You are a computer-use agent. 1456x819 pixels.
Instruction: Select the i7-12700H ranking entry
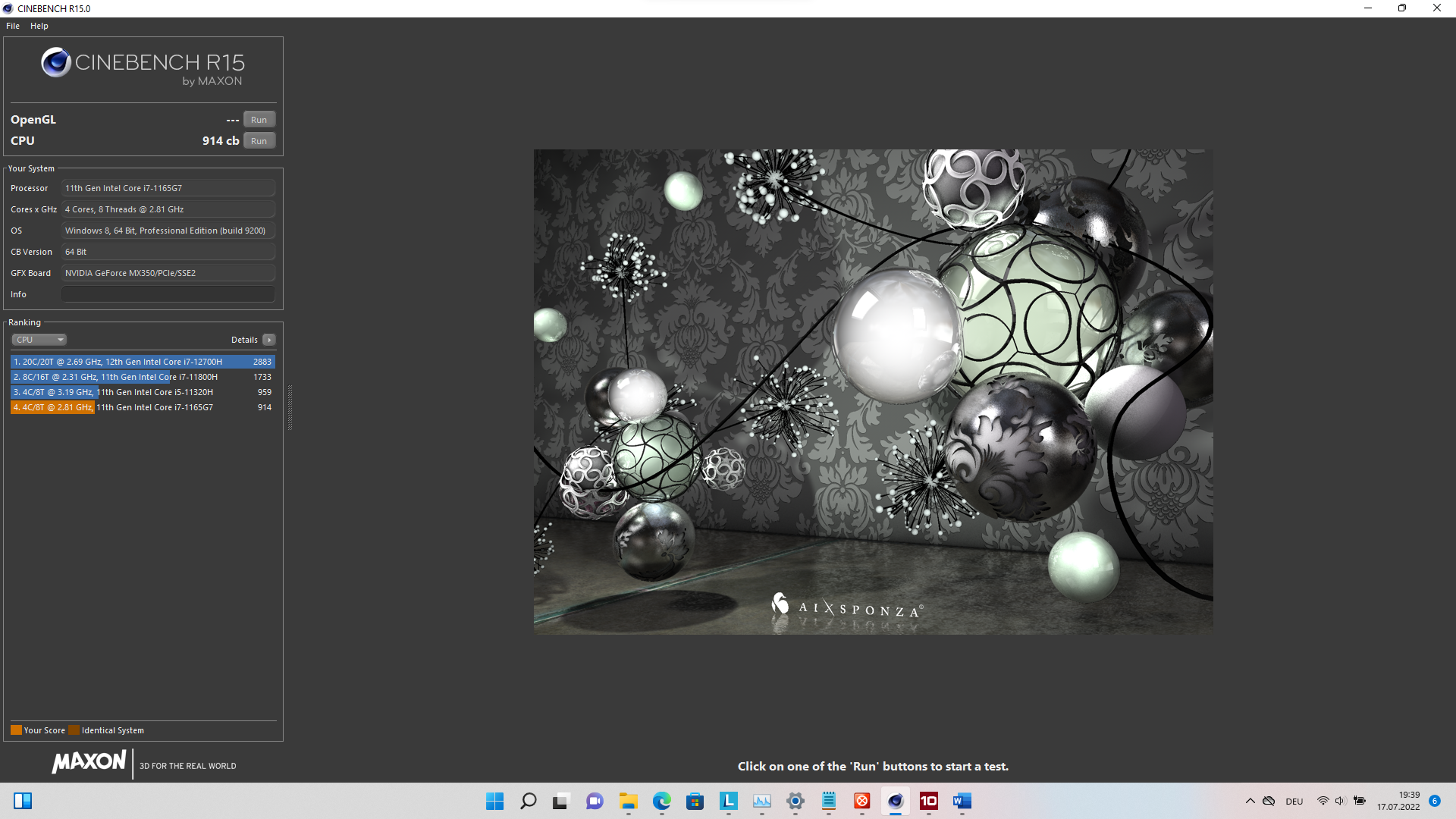click(x=143, y=362)
